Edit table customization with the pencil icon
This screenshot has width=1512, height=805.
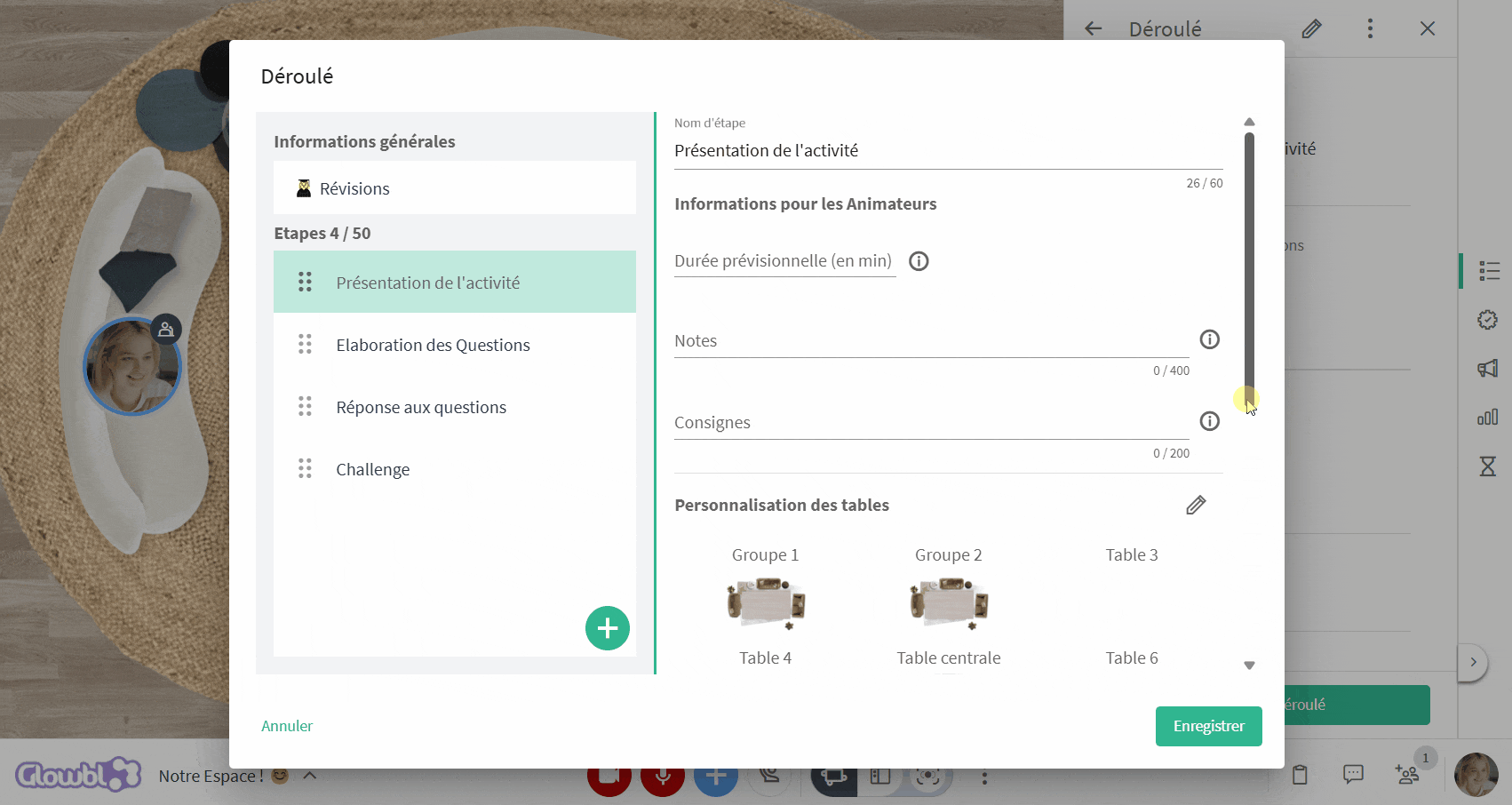tap(1196, 506)
